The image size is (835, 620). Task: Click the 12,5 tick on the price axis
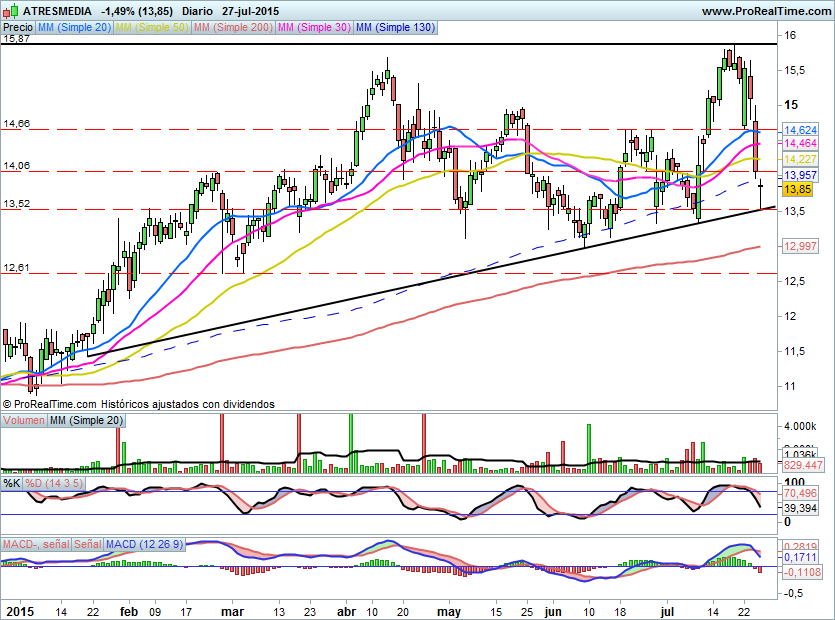point(794,281)
